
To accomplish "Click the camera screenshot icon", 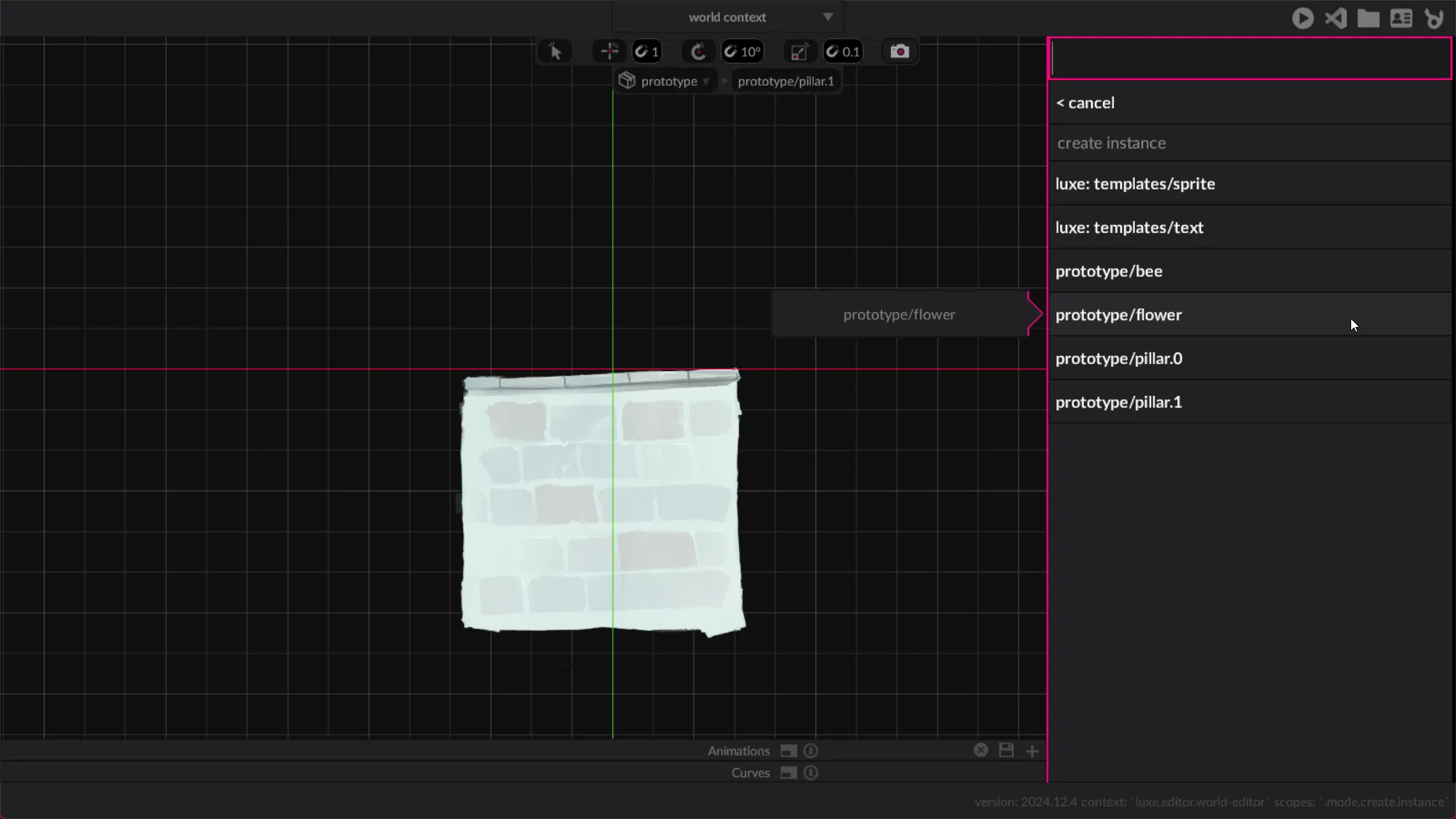I will (900, 52).
